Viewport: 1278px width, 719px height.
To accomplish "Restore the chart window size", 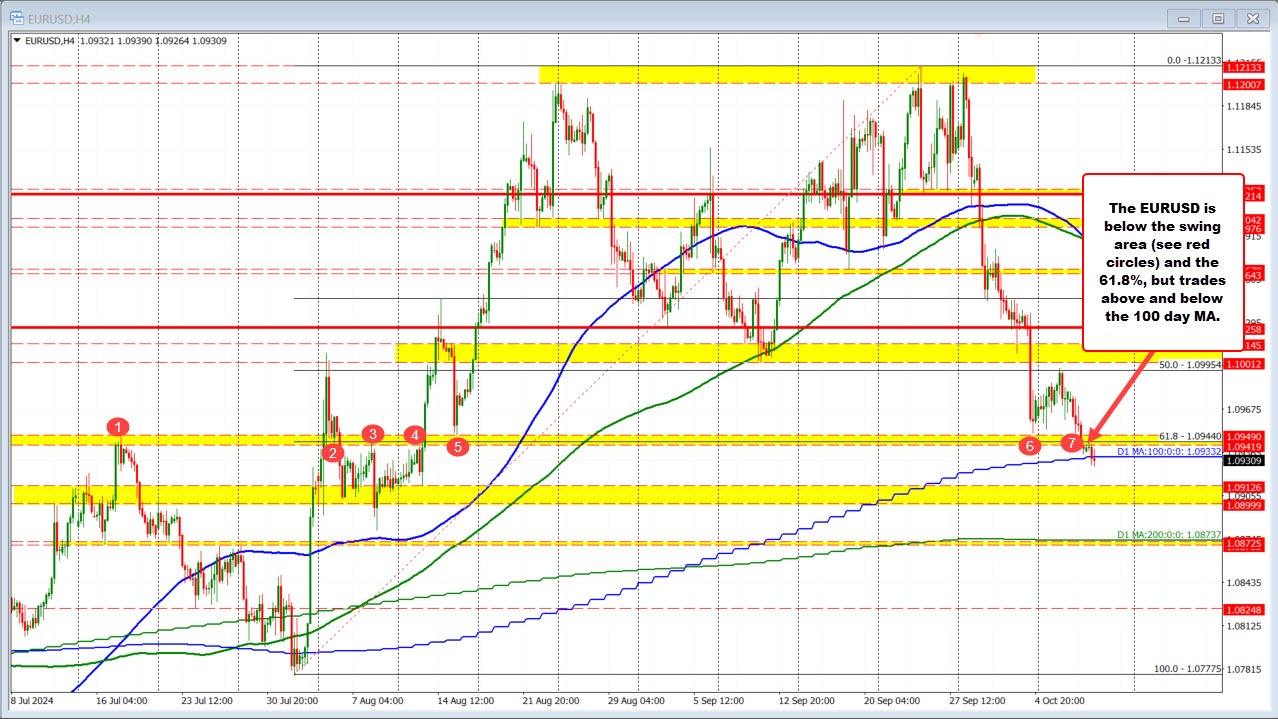I will click(1218, 17).
